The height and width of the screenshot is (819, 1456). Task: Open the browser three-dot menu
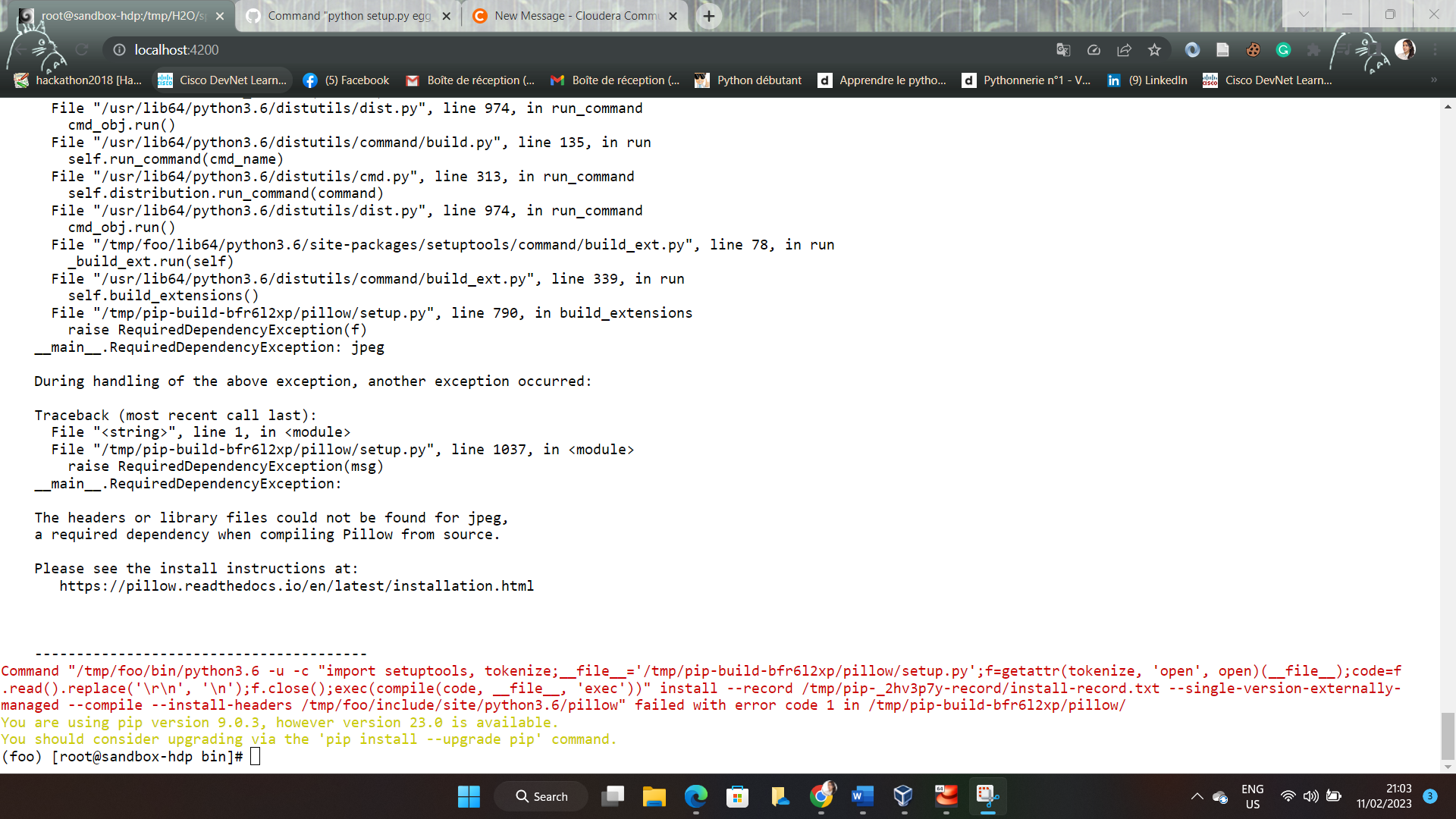tap(1435, 49)
